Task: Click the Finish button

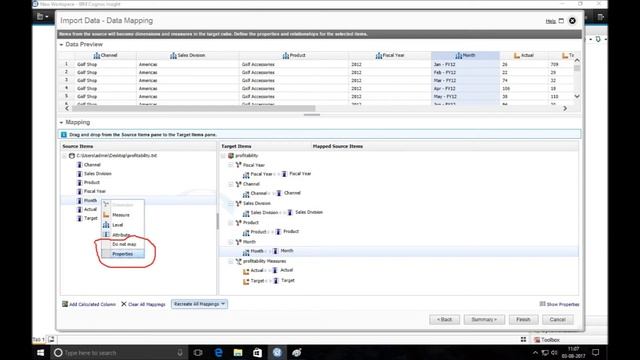Action: pyautogui.click(x=523, y=320)
